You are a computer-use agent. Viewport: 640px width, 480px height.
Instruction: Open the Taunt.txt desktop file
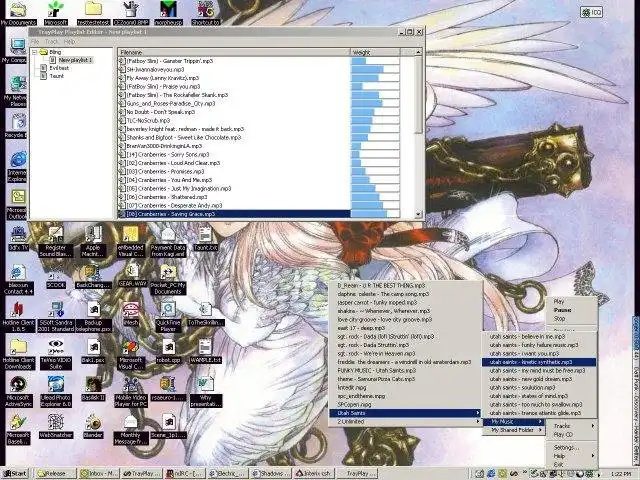pyautogui.click(x=205, y=239)
